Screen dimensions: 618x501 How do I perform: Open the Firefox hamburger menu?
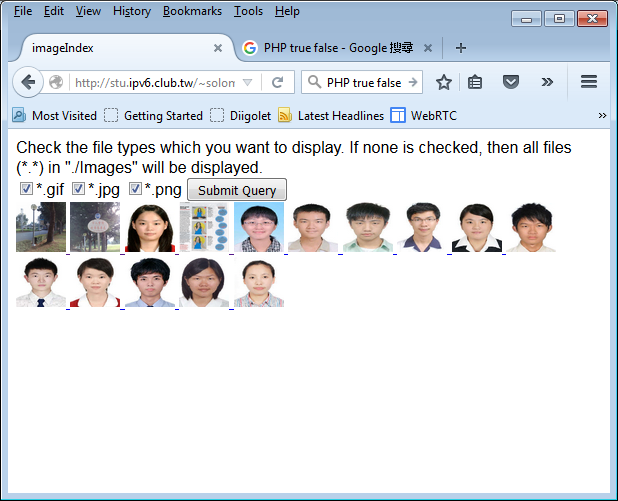point(589,83)
